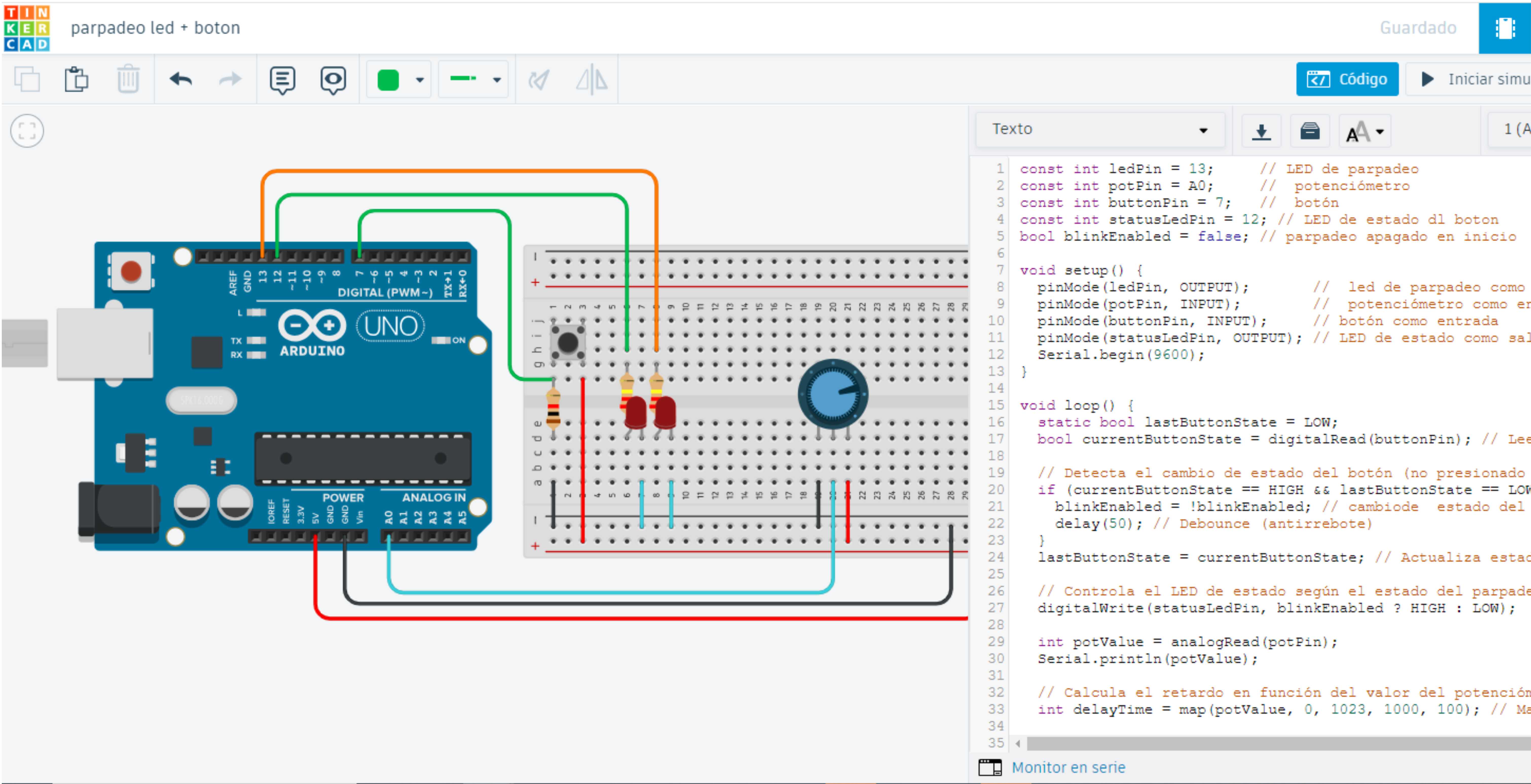
Task: Click the Tinkercad logo
Action: 27,28
